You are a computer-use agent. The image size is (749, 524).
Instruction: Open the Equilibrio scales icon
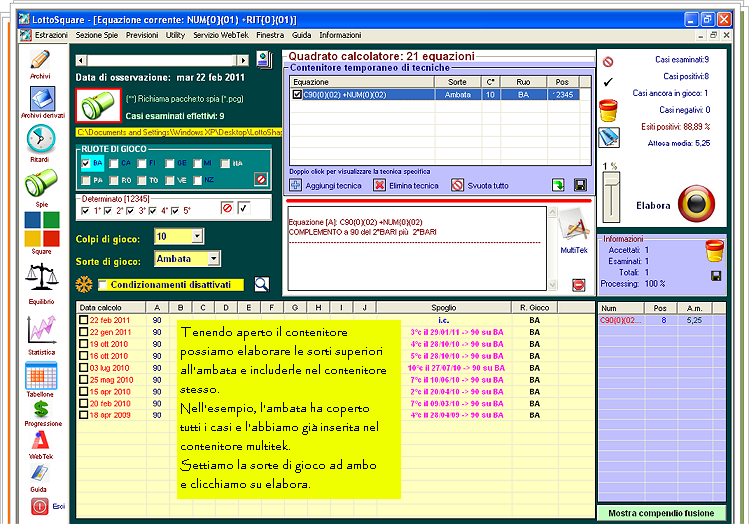(42, 278)
